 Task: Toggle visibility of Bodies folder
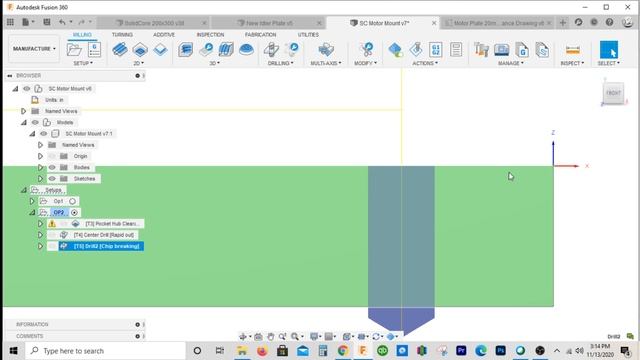pos(52,167)
